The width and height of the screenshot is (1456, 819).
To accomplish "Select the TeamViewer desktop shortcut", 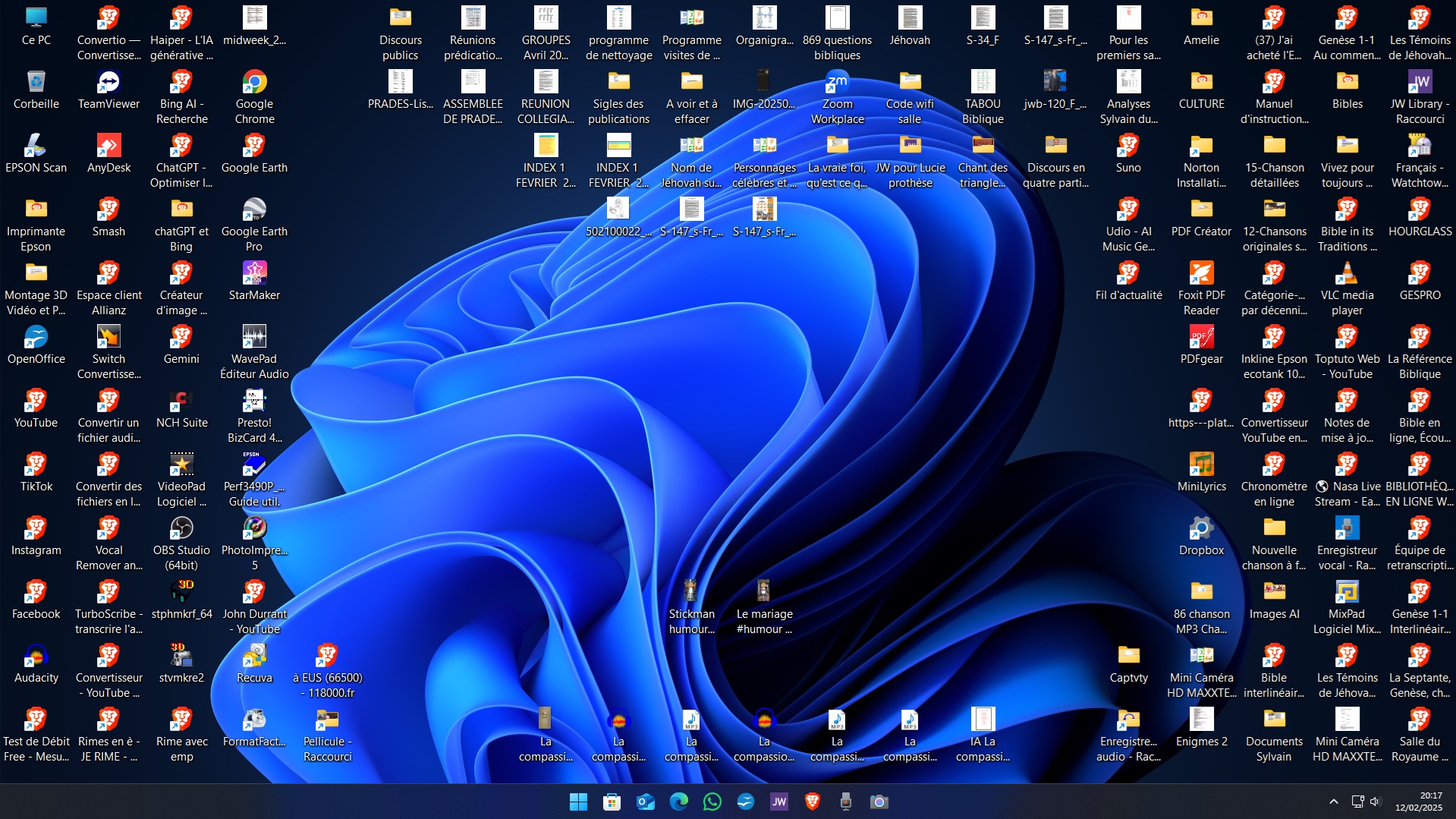I will (x=108, y=83).
